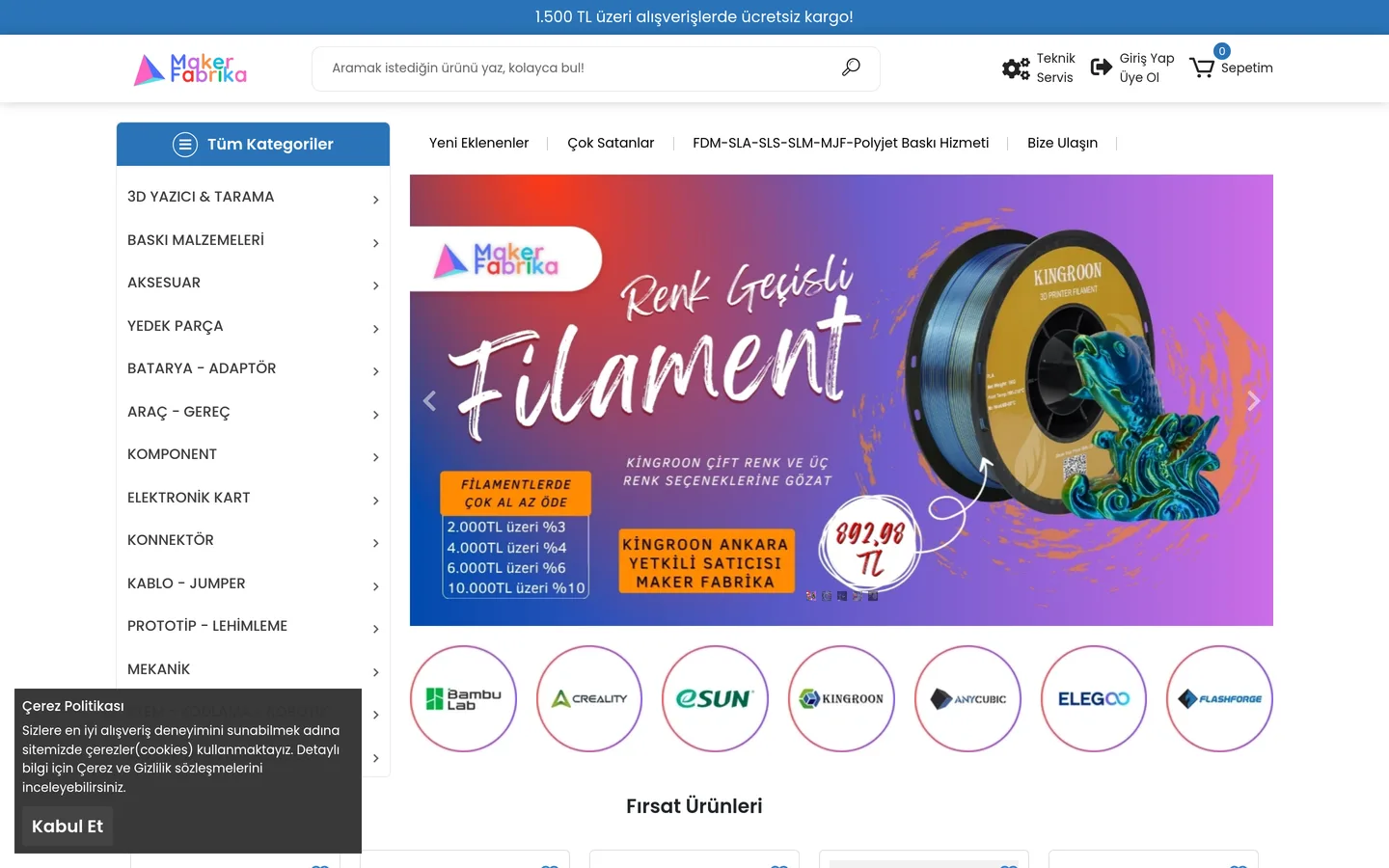Expand 3D YAZICI & TARAMA category
Image resolution: width=1389 pixels, height=868 pixels.
click(x=253, y=198)
